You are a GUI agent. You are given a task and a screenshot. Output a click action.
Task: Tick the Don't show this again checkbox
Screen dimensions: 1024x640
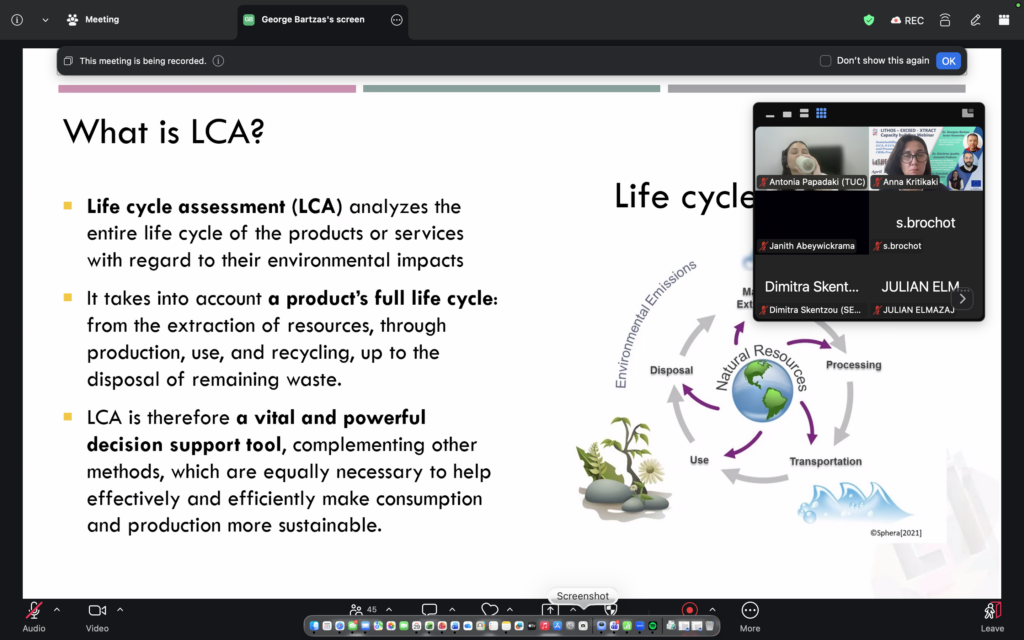coord(825,61)
